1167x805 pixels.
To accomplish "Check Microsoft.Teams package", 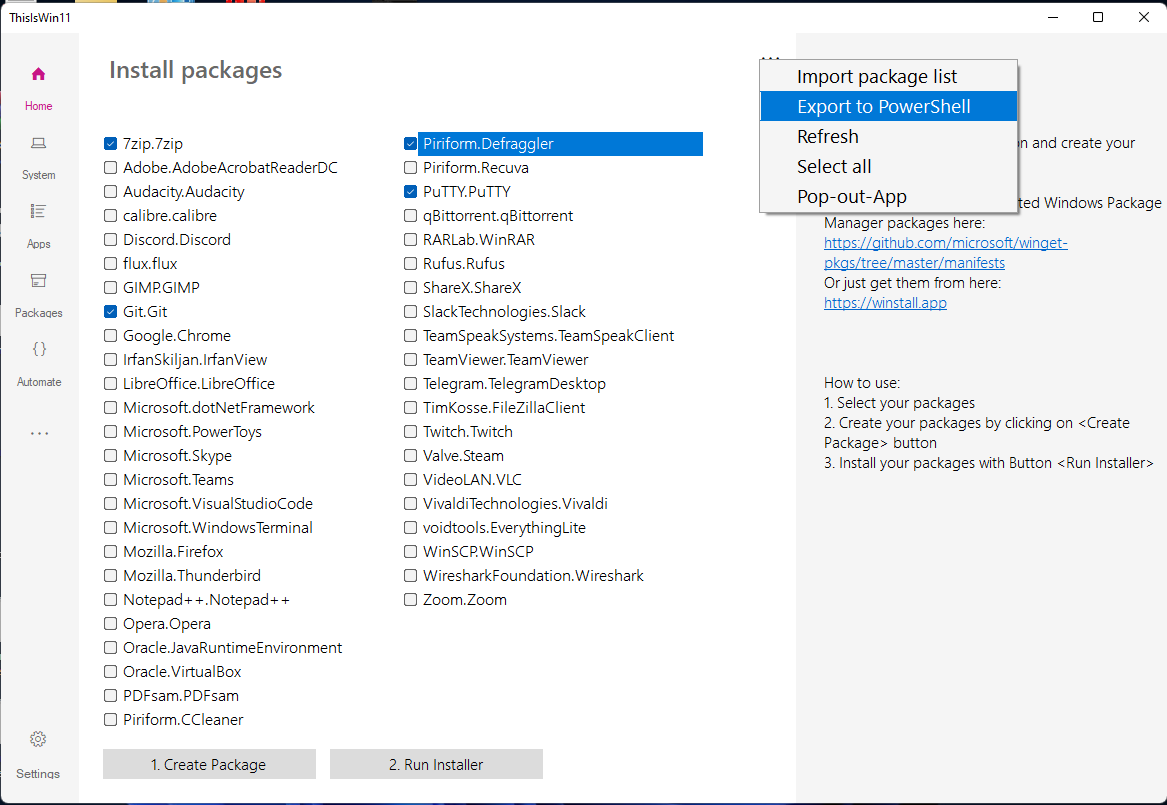I will tap(110, 479).
